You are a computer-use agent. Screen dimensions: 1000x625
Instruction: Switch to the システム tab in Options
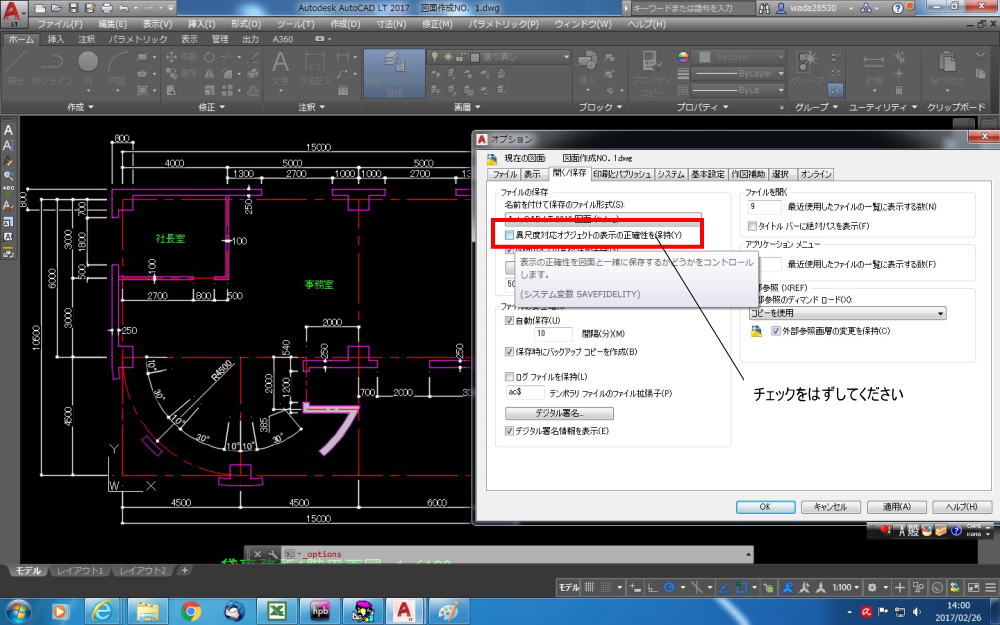click(x=671, y=174)
